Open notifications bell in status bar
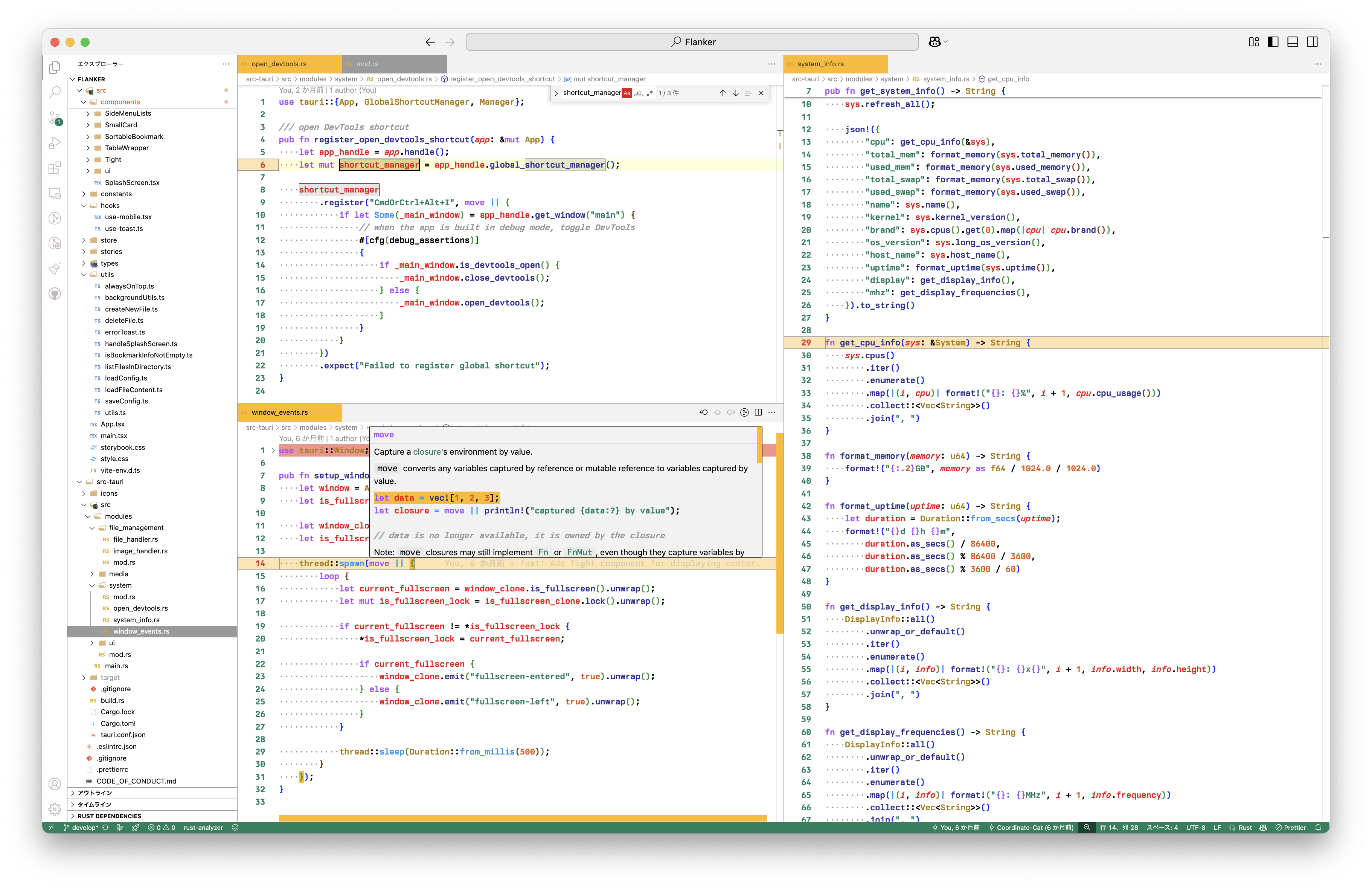The width and height of the screenshot is (1372, 889). (1318, 827)
